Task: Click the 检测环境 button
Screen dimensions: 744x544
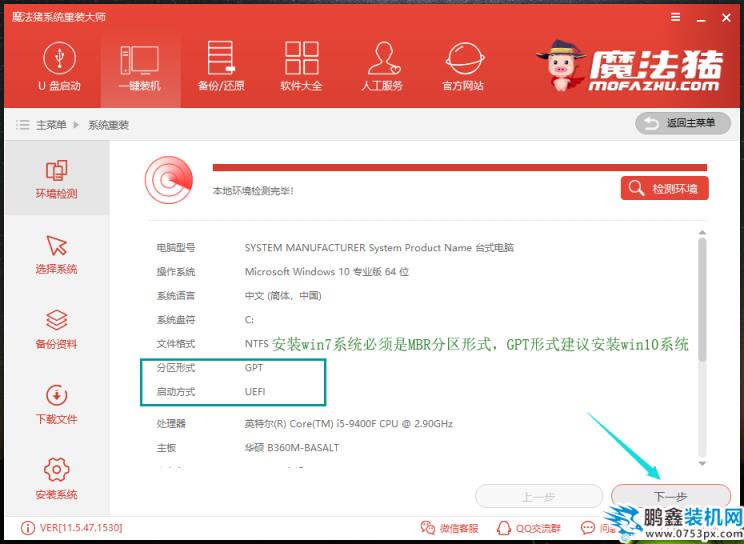Action: tap(664, 188)
